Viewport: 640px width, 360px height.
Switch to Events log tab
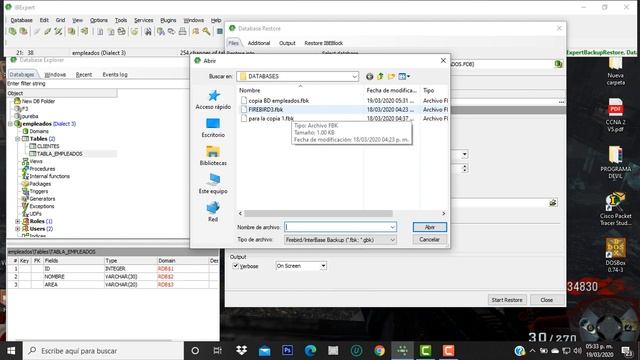pos(115,74)
